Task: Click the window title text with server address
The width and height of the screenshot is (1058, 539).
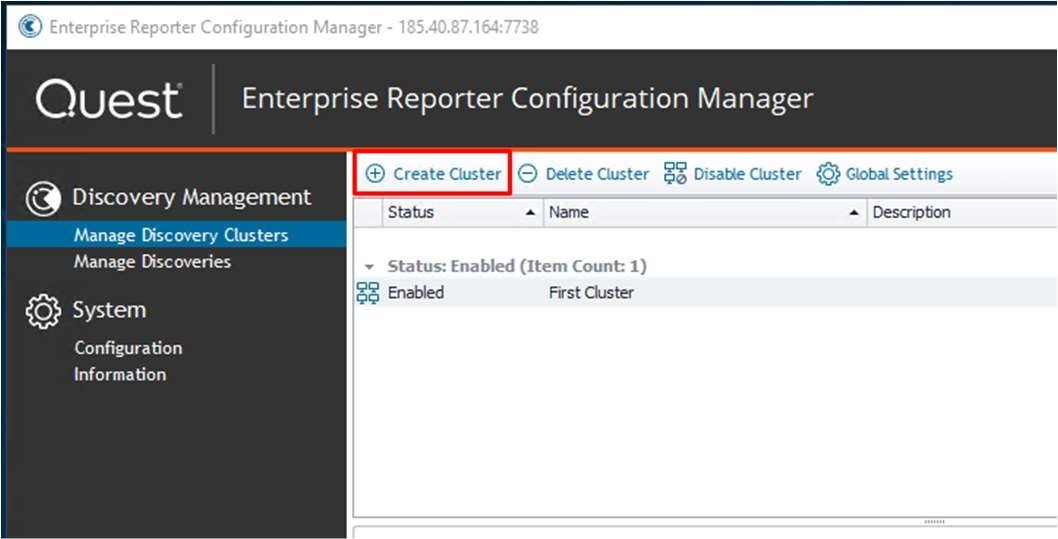Action: click(294, 27)
